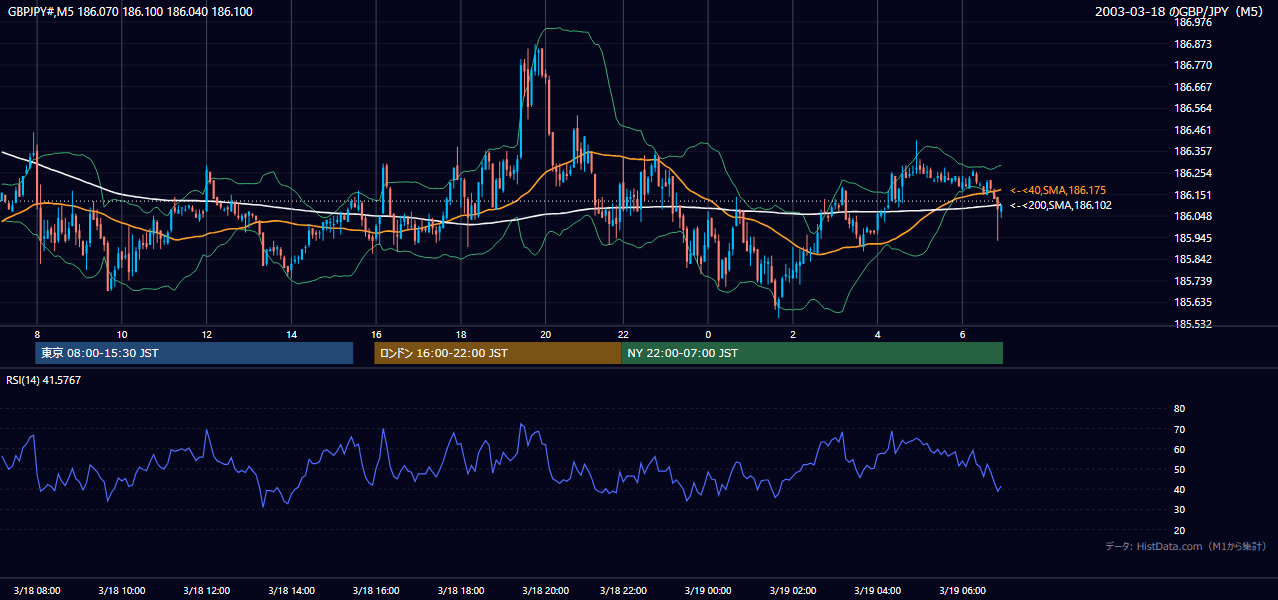Image resolution: width=1278 pixels, height=600 pixels.
Task: Click hour 16 on the chart time axis
Action: click(376, 334)
